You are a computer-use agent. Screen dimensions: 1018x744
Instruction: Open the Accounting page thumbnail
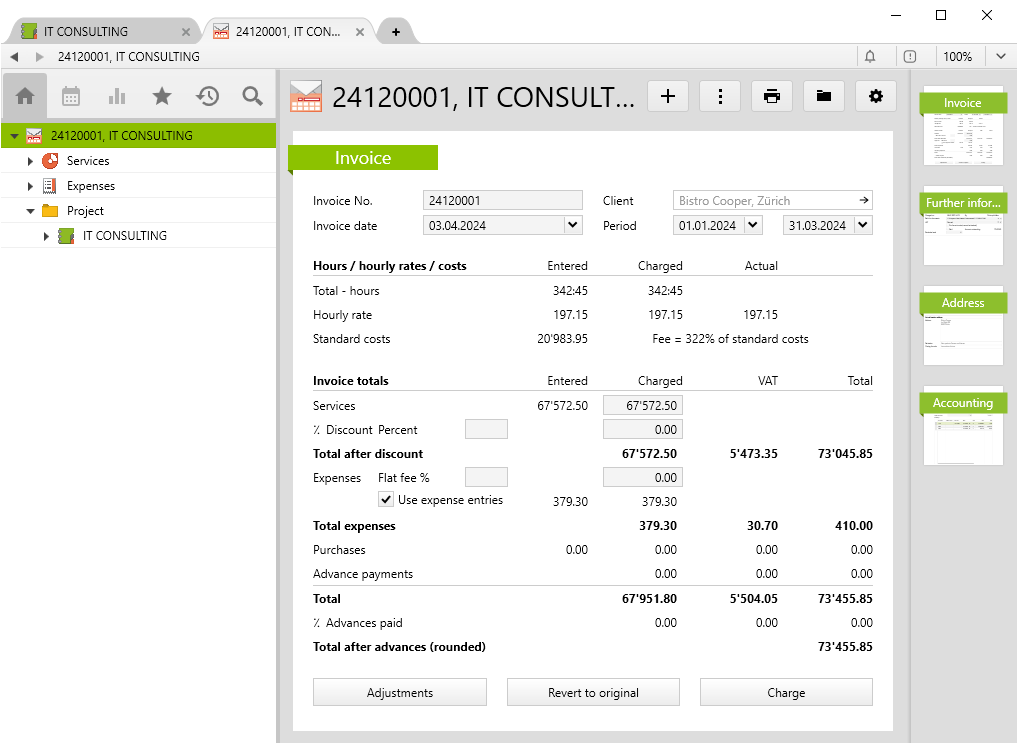click(962, 427)
